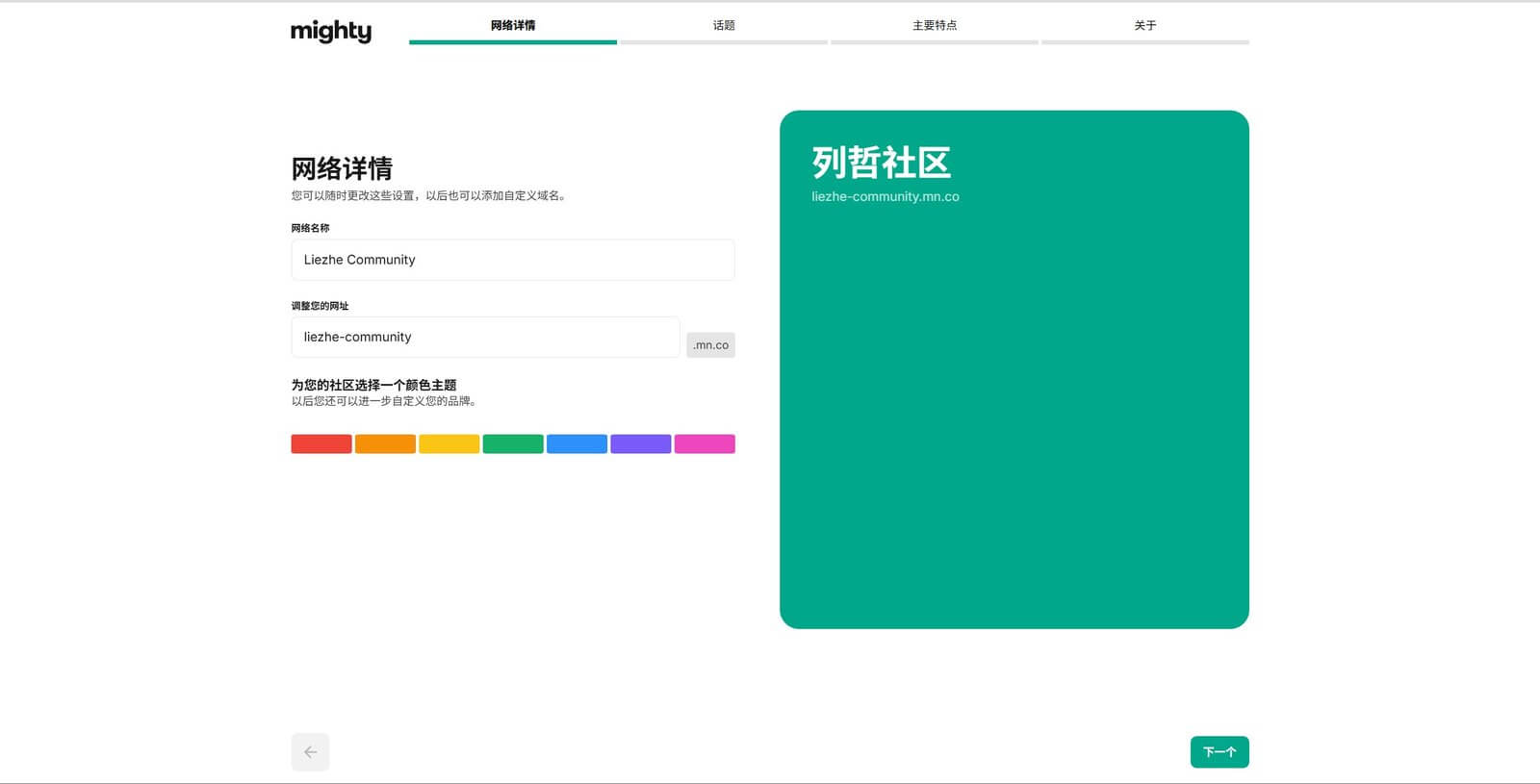The height and width of the screenshot is (784, 1540).
Task: Click the 以后您还可以进一步自定义您的品牌 hint text
Action: (384, 401)
